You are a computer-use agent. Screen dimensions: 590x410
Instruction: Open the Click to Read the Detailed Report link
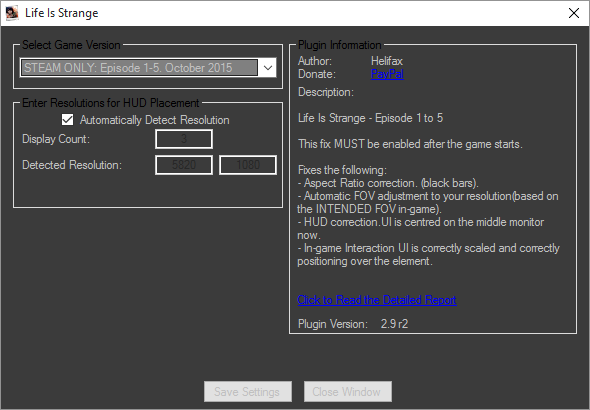coord(377,300)
